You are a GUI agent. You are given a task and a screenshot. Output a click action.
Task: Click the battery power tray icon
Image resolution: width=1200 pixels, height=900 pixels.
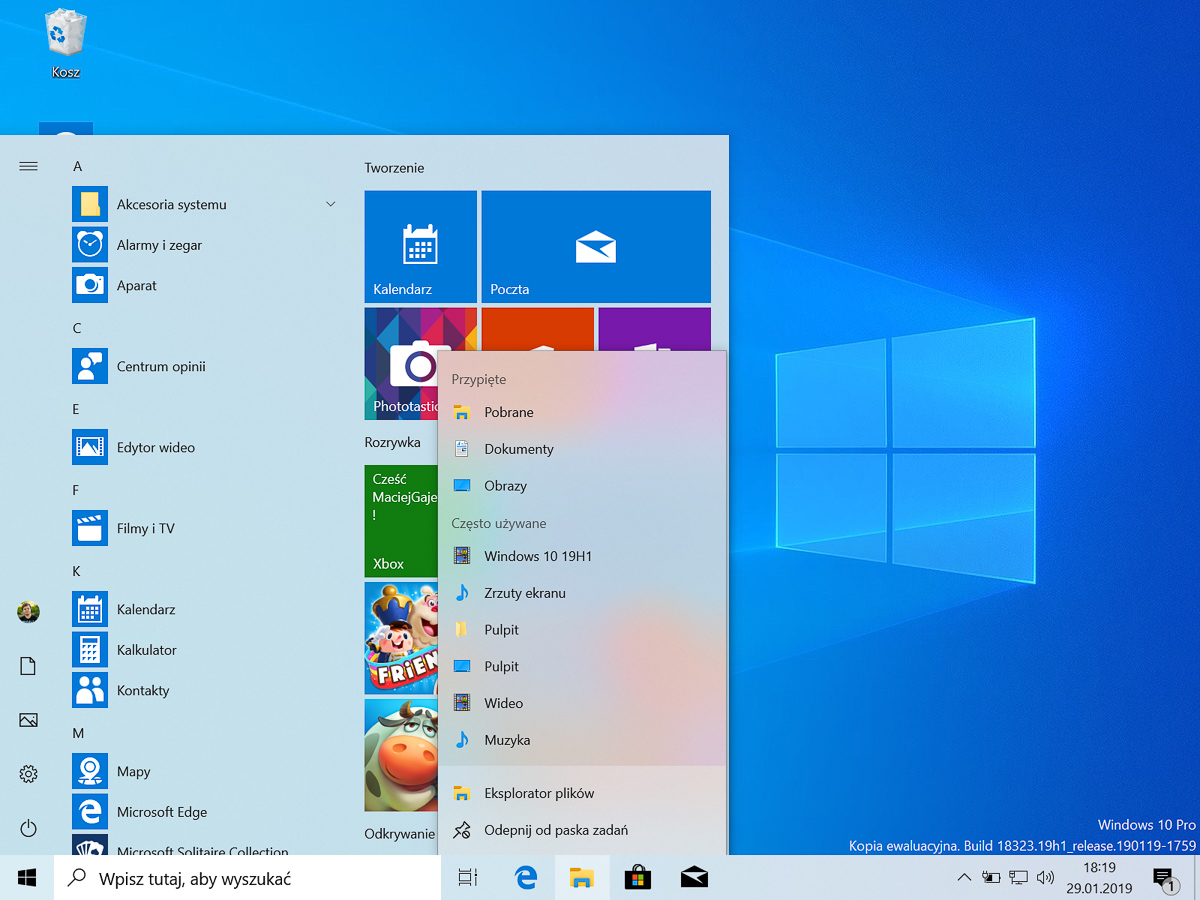tap(991, 878)
